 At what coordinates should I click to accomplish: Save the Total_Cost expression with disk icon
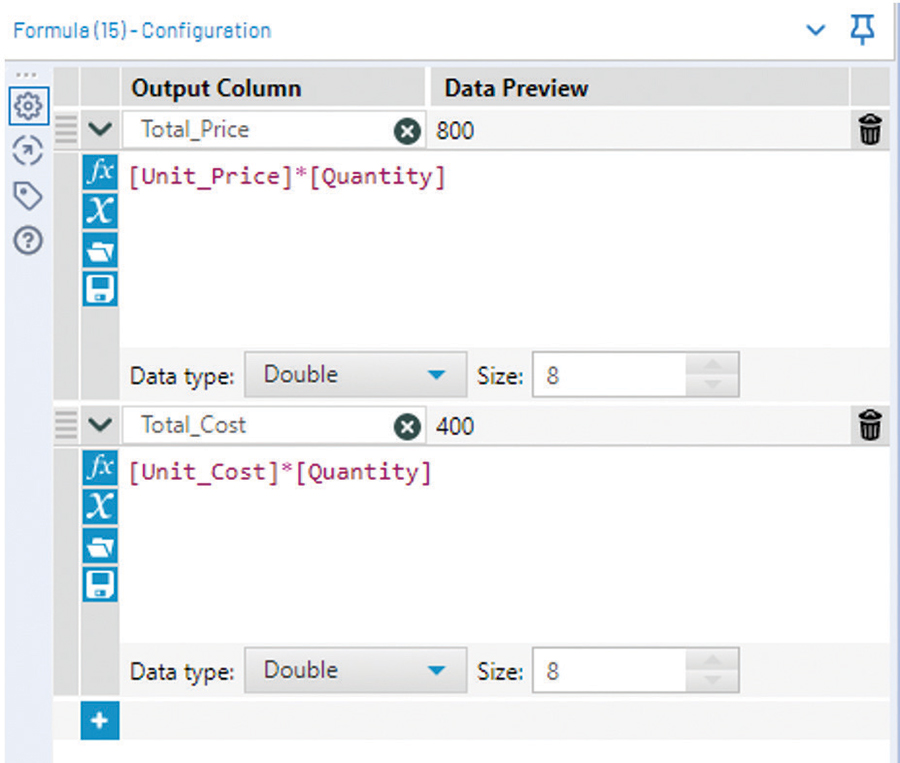point(101,584)
